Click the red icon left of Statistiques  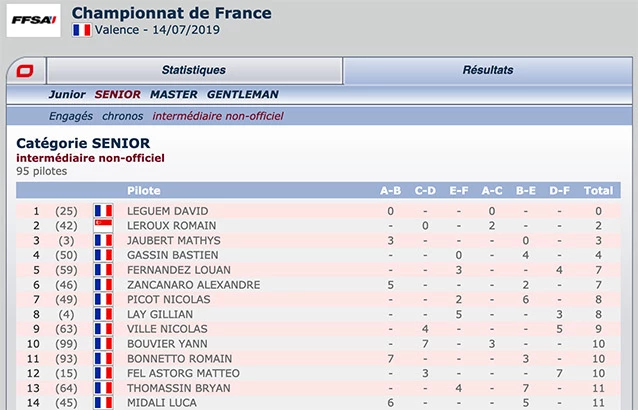click(26, 71)
